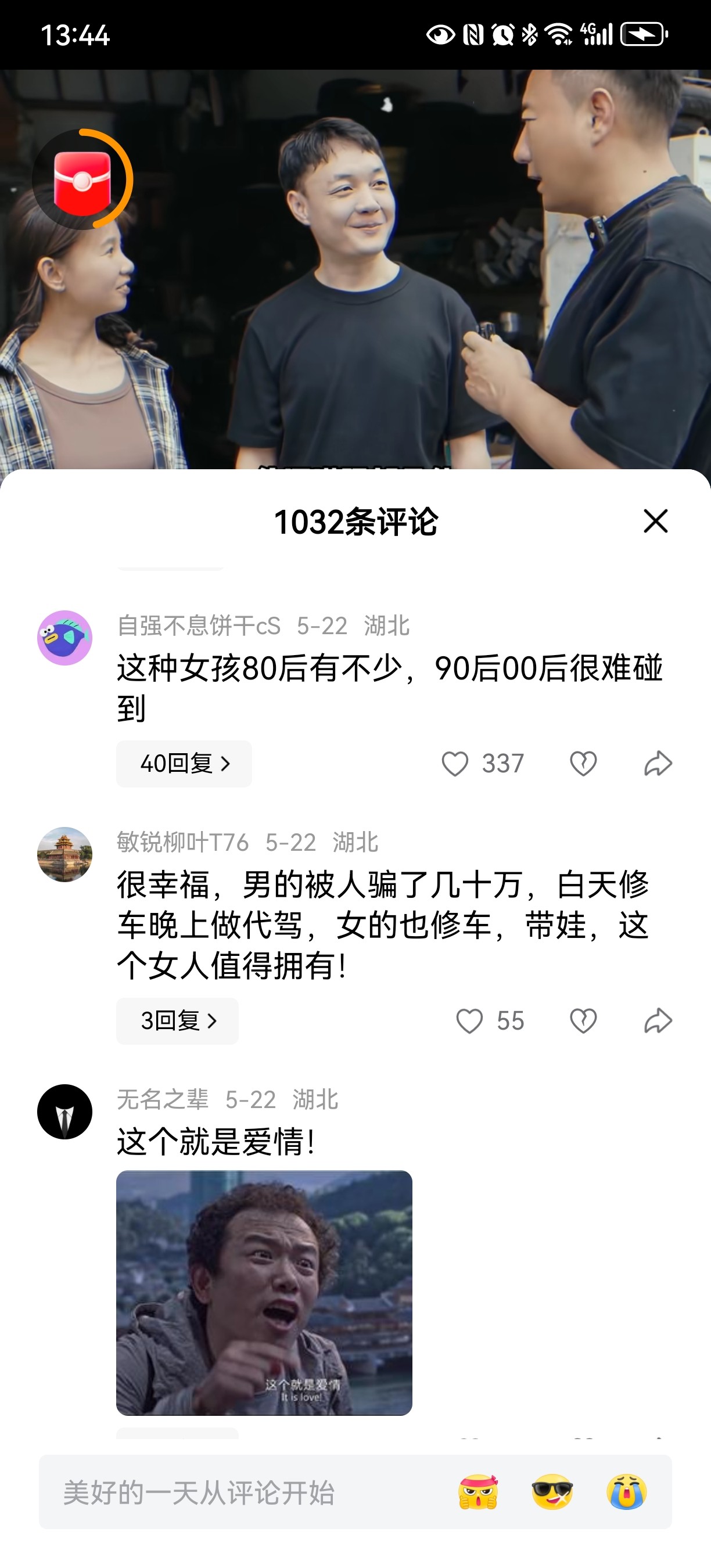Share the comment by 自强不息饼干cS

click(658, 763)
